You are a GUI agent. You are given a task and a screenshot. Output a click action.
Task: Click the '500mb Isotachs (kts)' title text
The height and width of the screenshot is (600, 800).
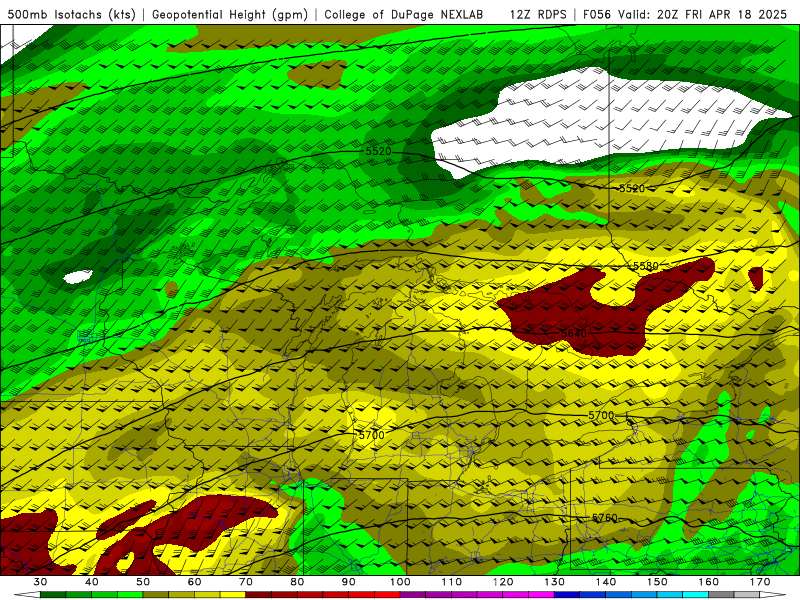coord(71,14)
